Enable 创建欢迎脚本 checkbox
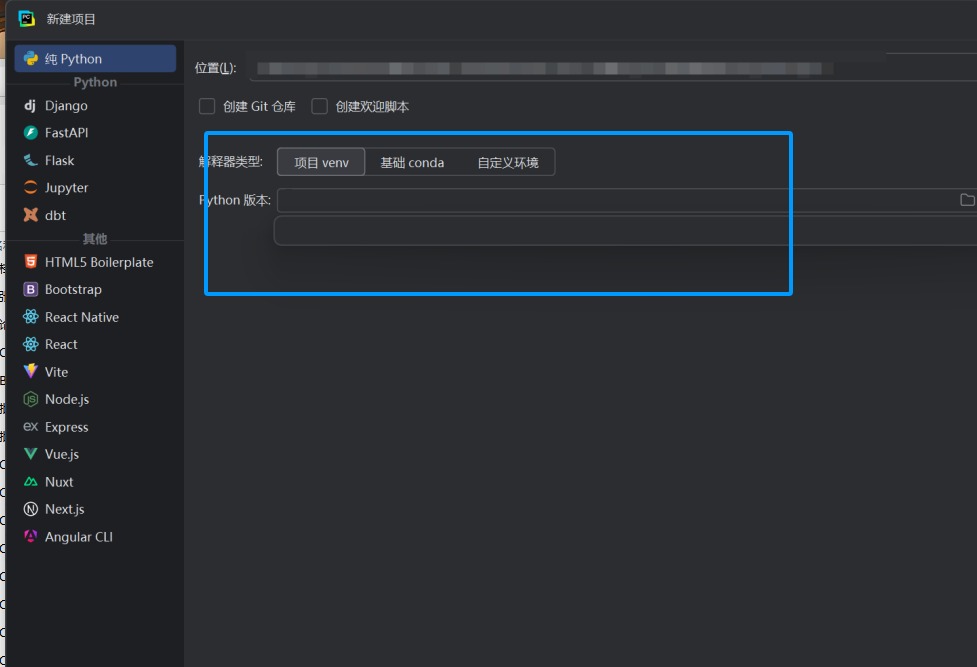977x667 pixels. tap(320, 107)
